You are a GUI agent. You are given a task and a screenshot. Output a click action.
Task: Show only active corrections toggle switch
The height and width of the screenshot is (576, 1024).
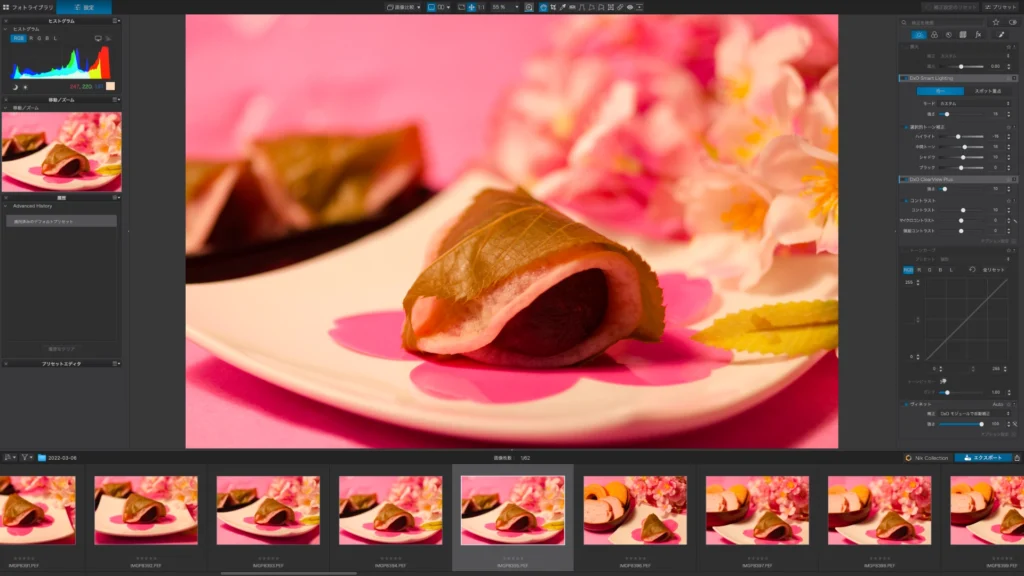[1011, 22]
